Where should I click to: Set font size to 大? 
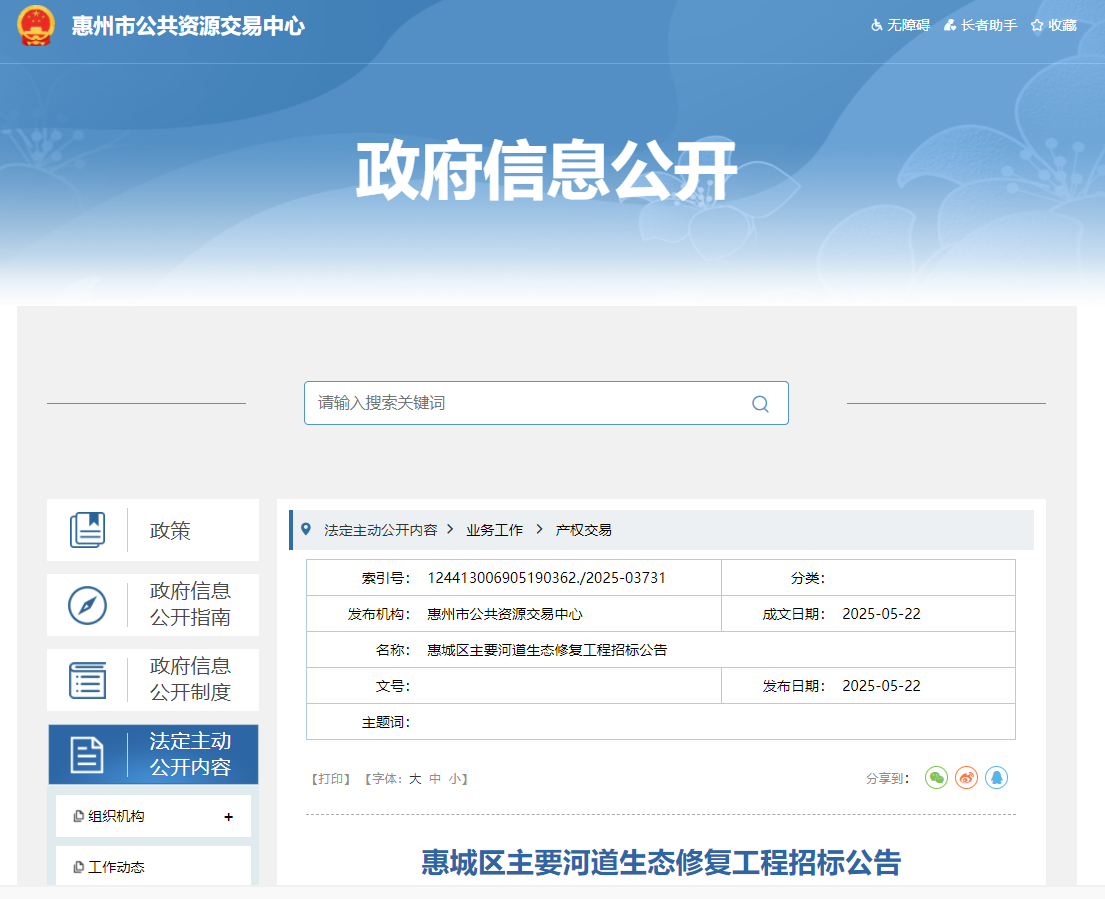[415, 778]
